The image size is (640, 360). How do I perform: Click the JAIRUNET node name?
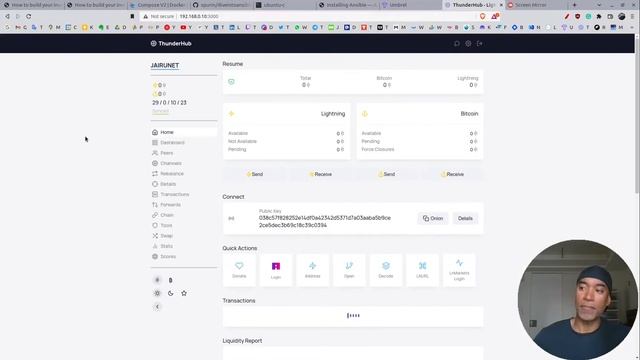click(x=165, y=65)
